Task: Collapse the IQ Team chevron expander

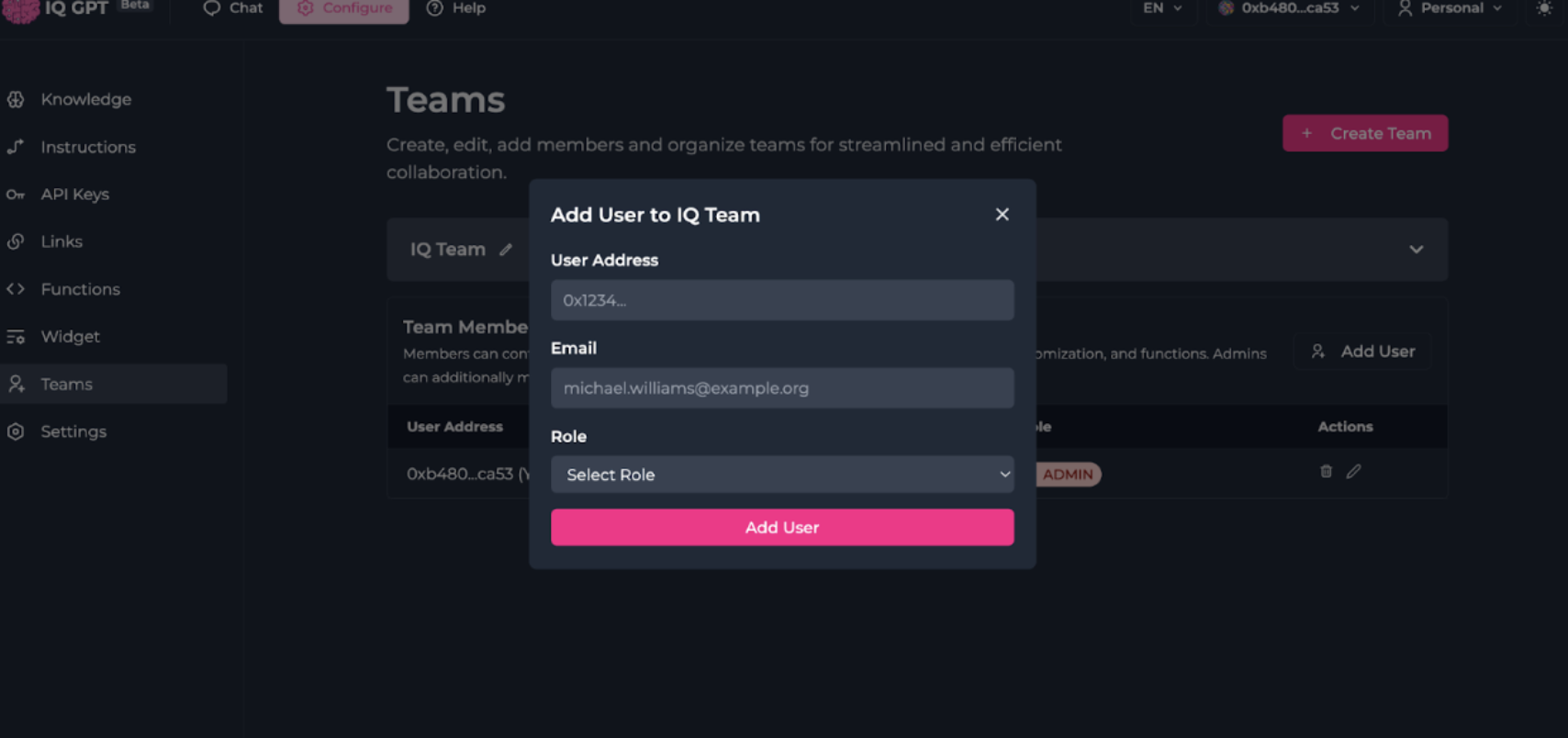Action: pos(1417,250)
